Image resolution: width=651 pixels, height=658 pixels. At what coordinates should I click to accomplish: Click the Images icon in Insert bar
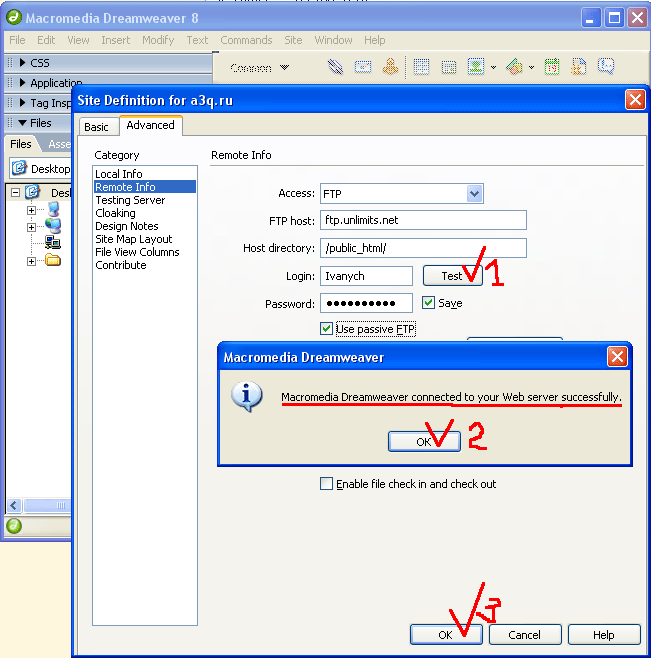(476, 67)
